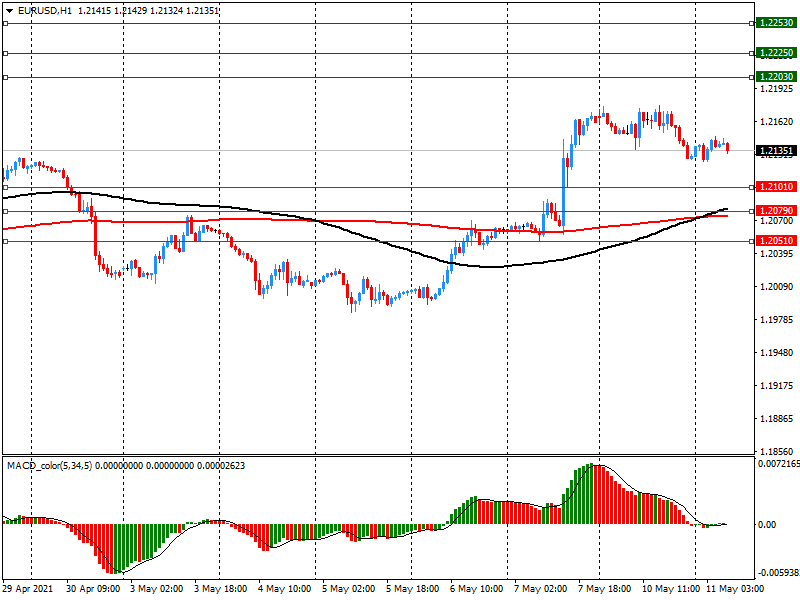Click the EURUSD,H1 chart title text

tap(45, 10)
